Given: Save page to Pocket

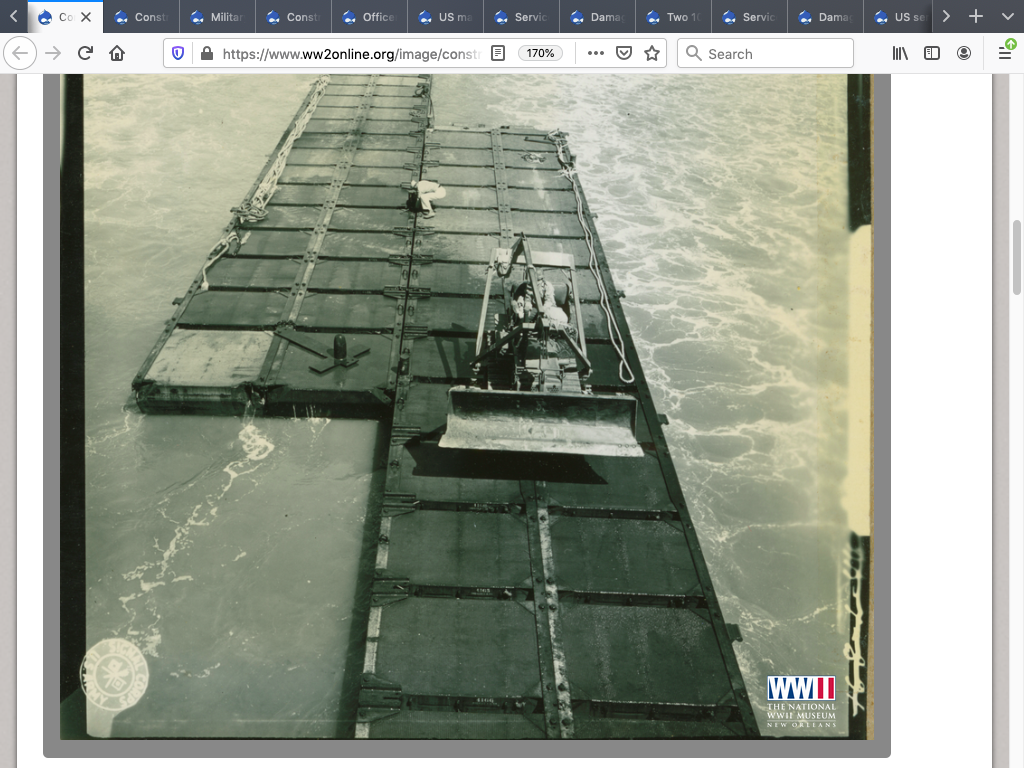Looking at the screenshot, I should point(624,53).
